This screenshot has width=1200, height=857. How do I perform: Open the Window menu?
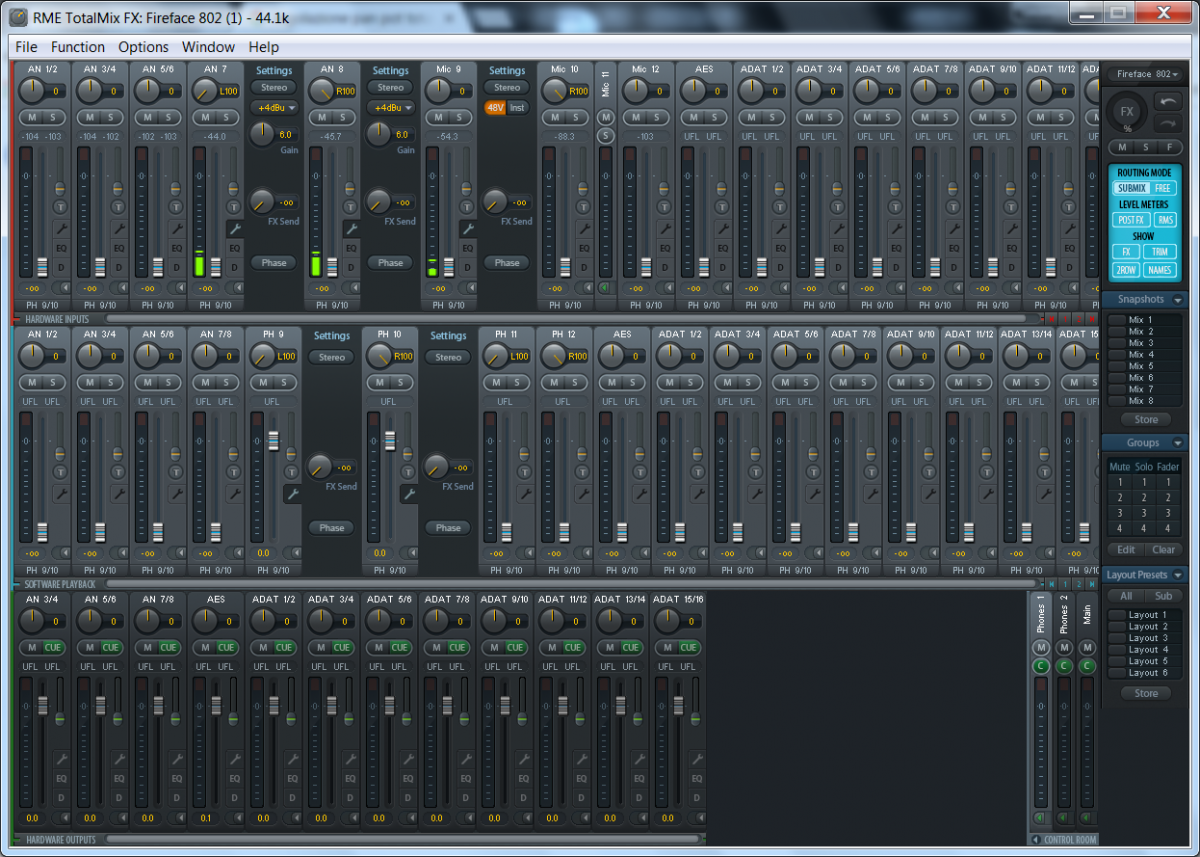[x=208, y=47]
